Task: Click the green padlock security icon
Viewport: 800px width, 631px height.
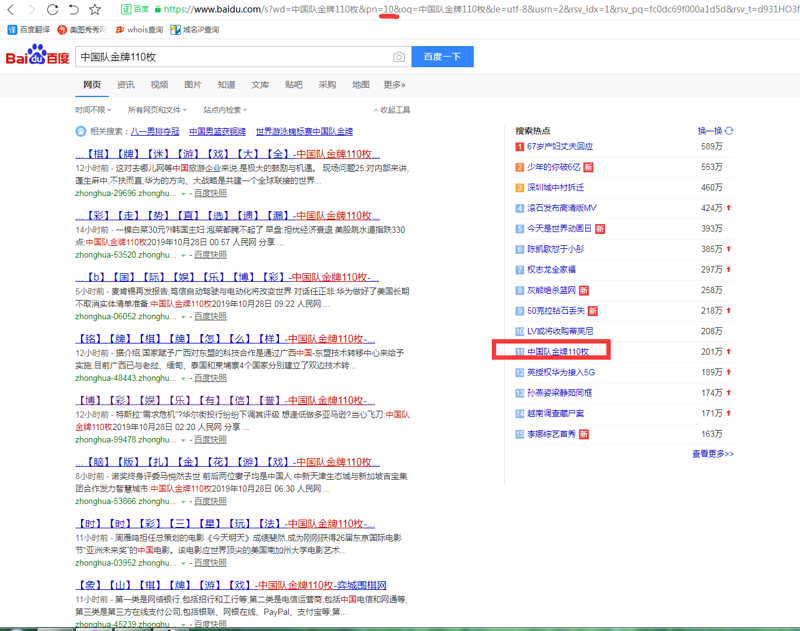Action: click(158, 9)
